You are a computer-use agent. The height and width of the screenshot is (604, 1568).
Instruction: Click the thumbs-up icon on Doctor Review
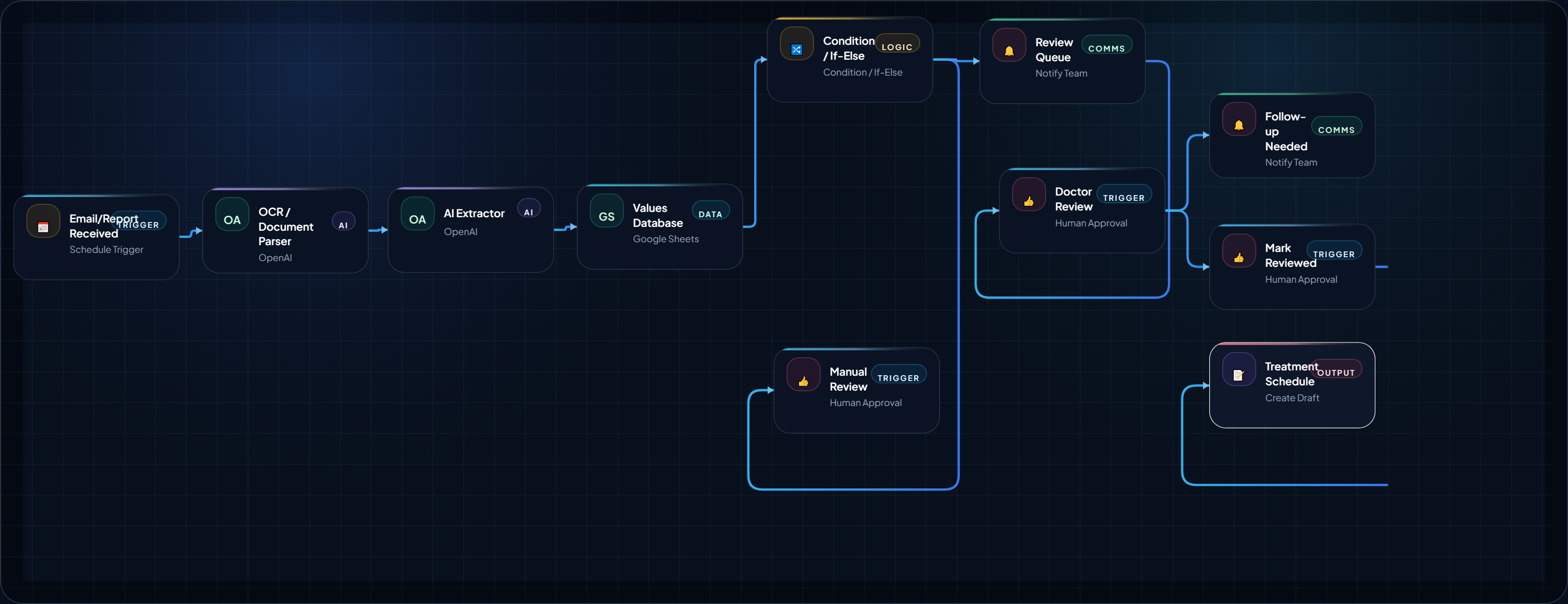(x=1029, y=194)
